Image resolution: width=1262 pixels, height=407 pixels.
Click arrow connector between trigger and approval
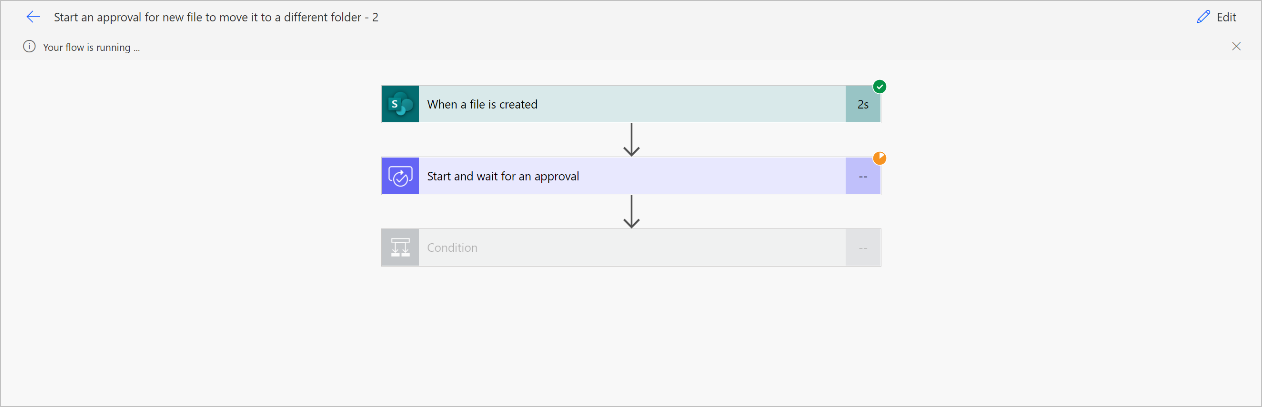tap(631, 140)
